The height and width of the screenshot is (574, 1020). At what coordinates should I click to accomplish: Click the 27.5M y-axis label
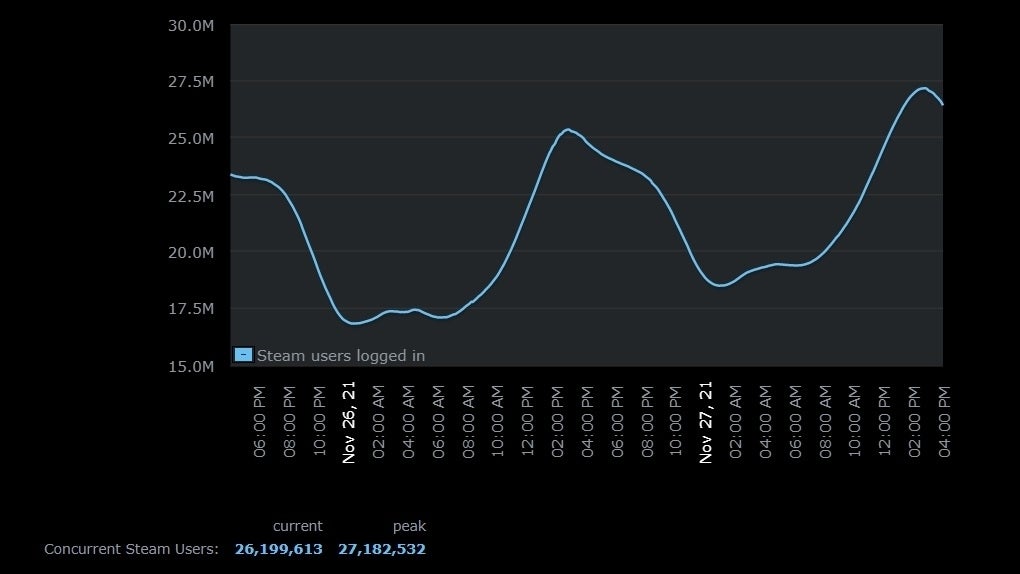190,81
